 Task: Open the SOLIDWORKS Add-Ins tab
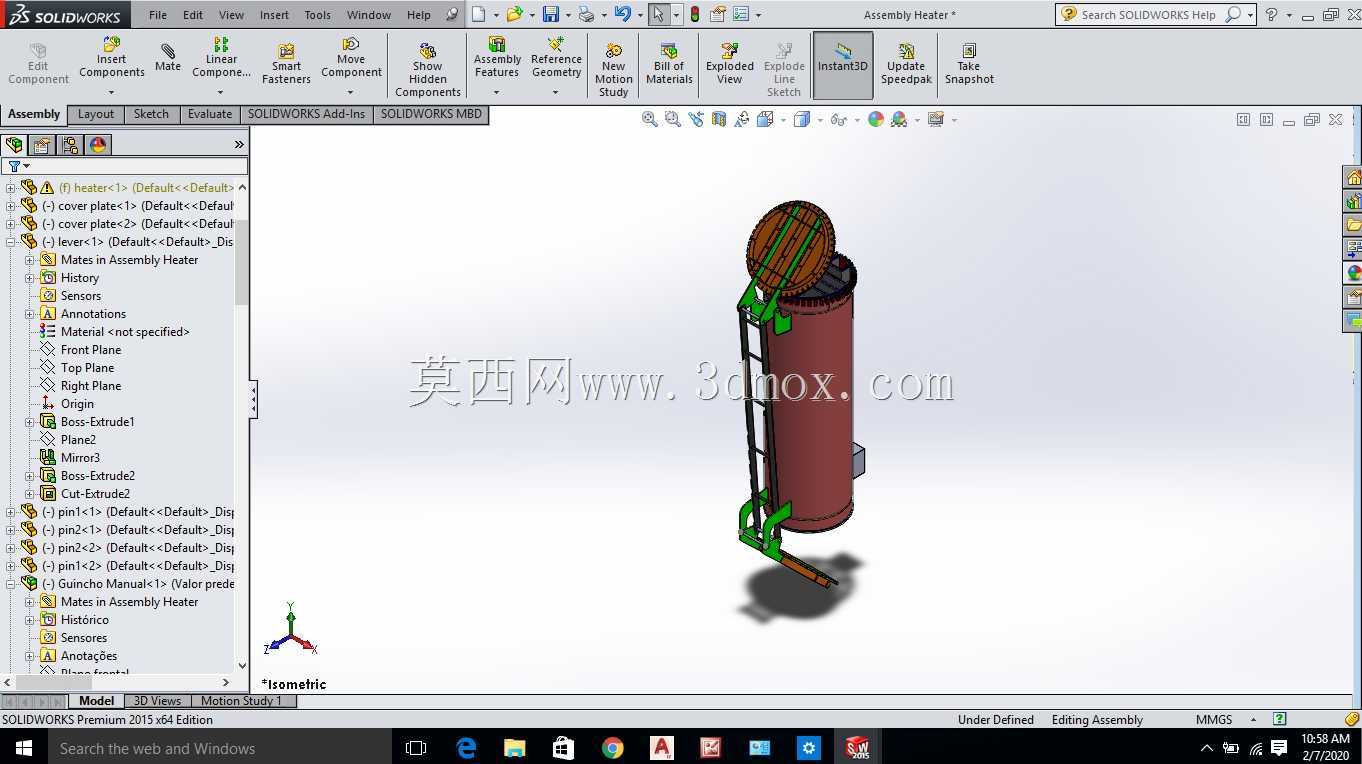coord(306,114)
